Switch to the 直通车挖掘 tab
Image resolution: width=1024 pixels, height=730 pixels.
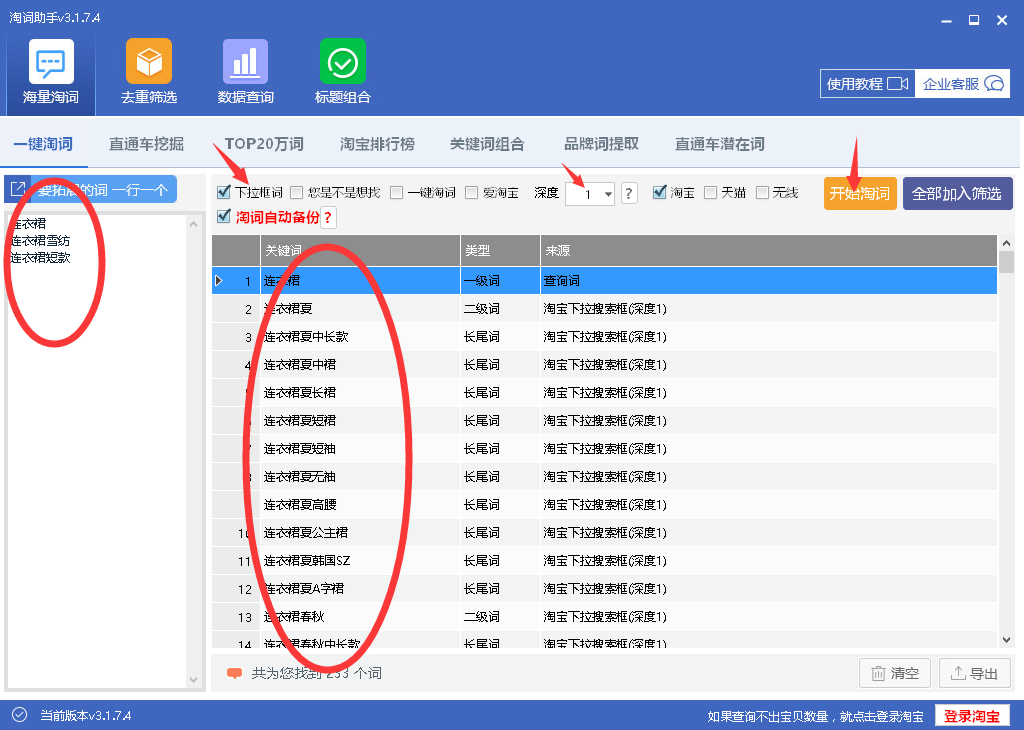146,144
